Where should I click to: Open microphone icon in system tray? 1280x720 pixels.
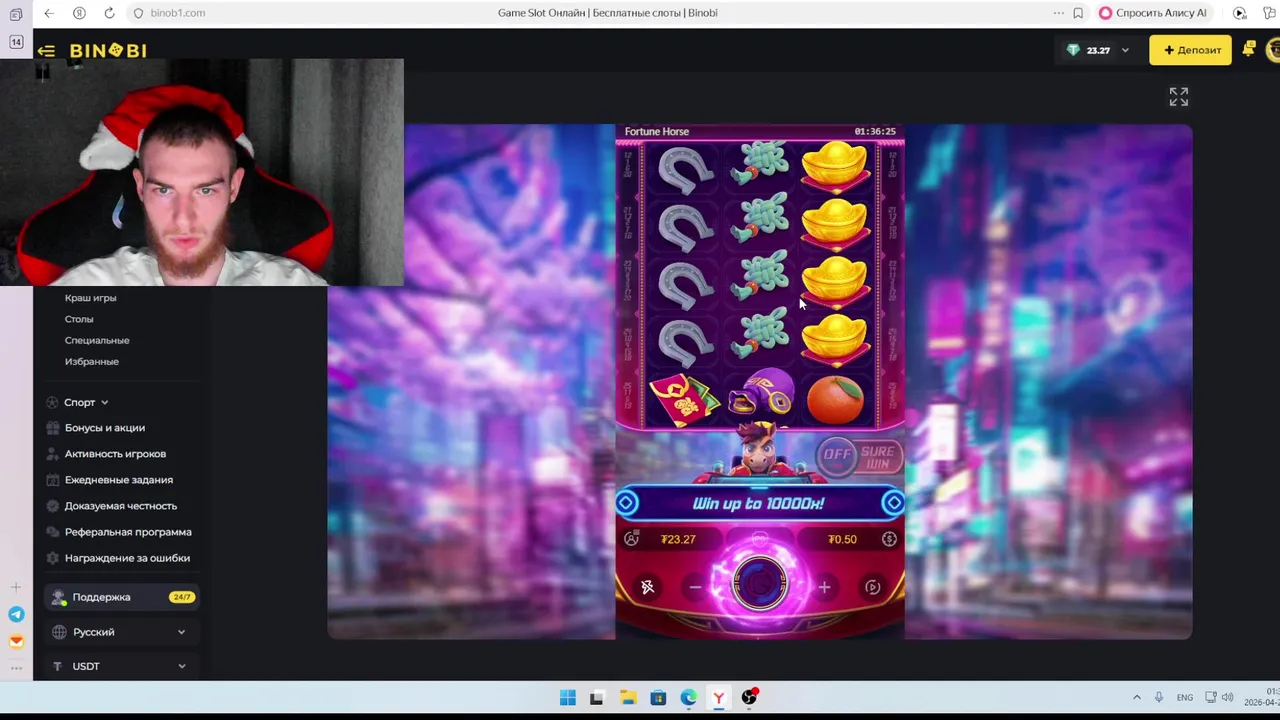click(1159, 697)
